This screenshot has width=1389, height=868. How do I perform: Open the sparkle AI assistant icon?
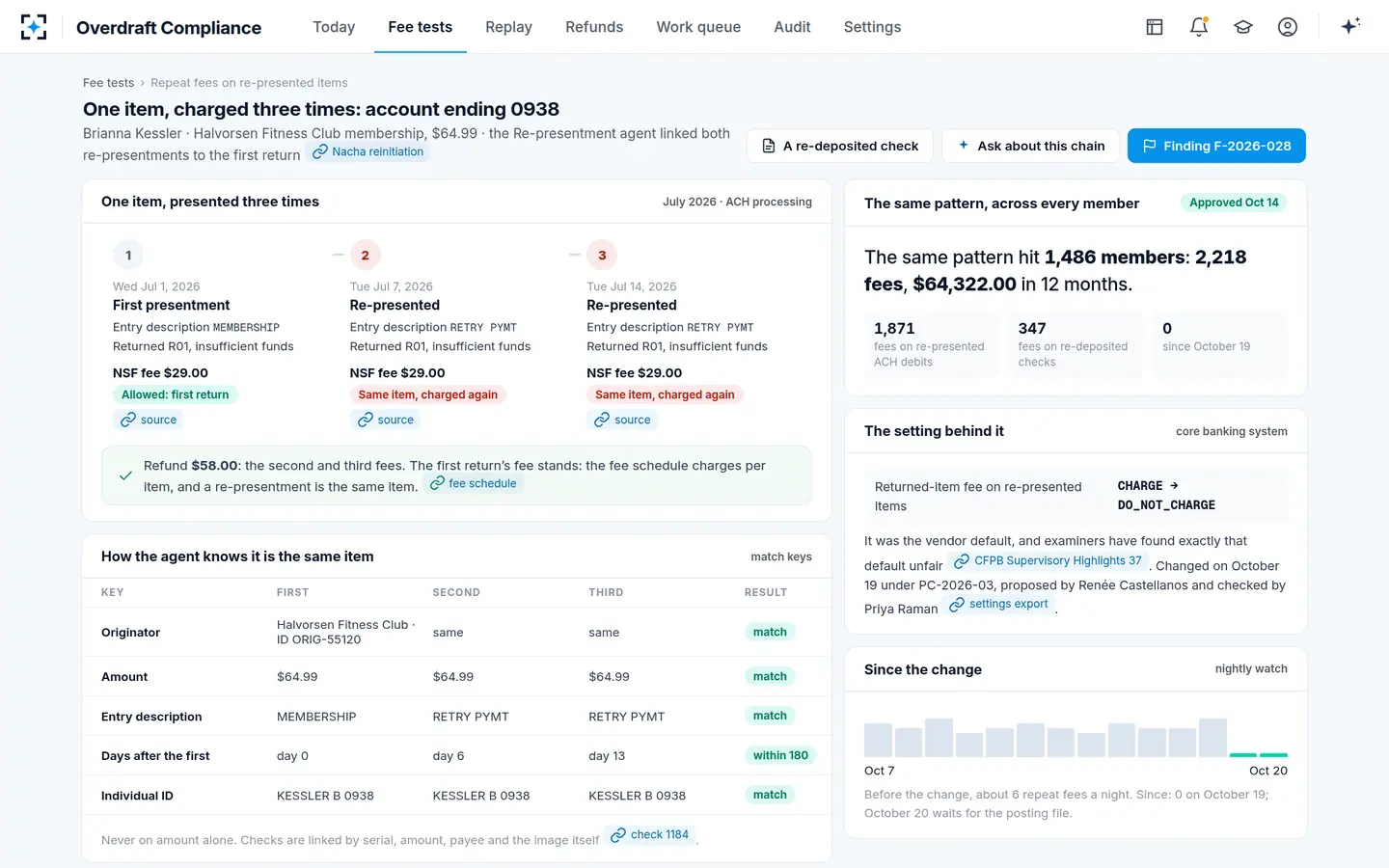tap(1350, 26)
